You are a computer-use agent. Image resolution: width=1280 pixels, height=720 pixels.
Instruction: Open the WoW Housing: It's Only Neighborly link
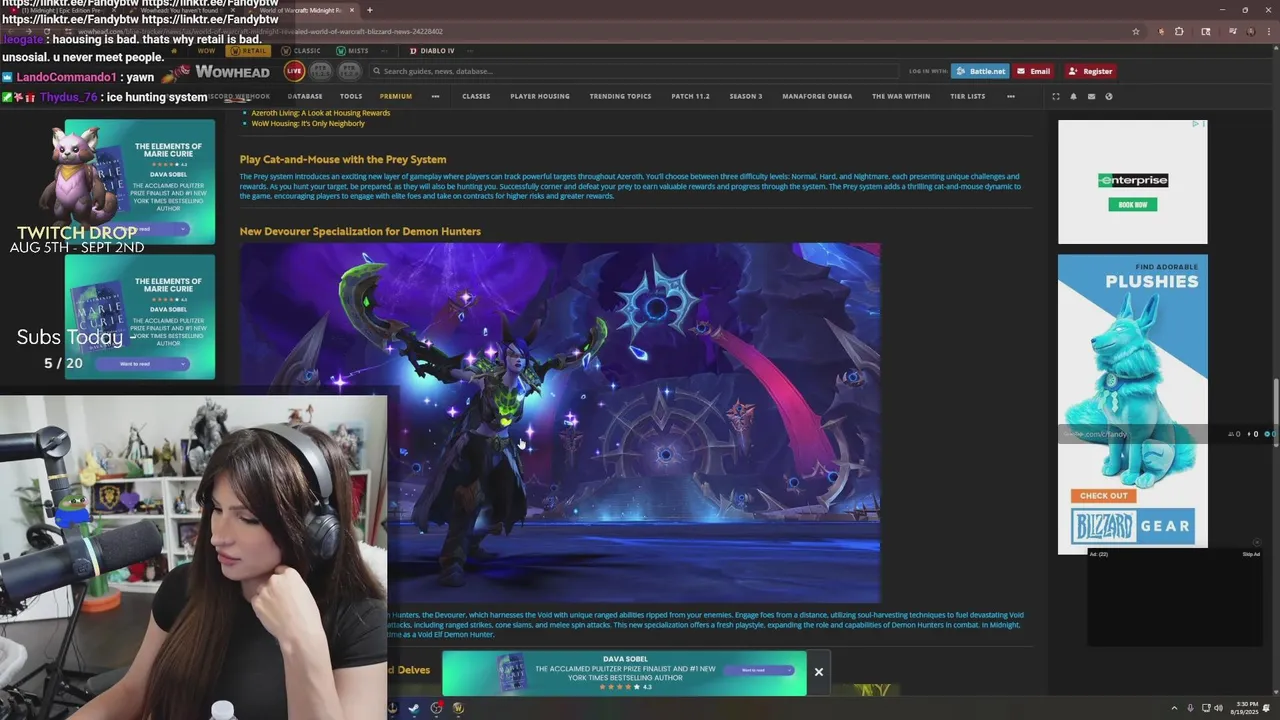(308, 123)
